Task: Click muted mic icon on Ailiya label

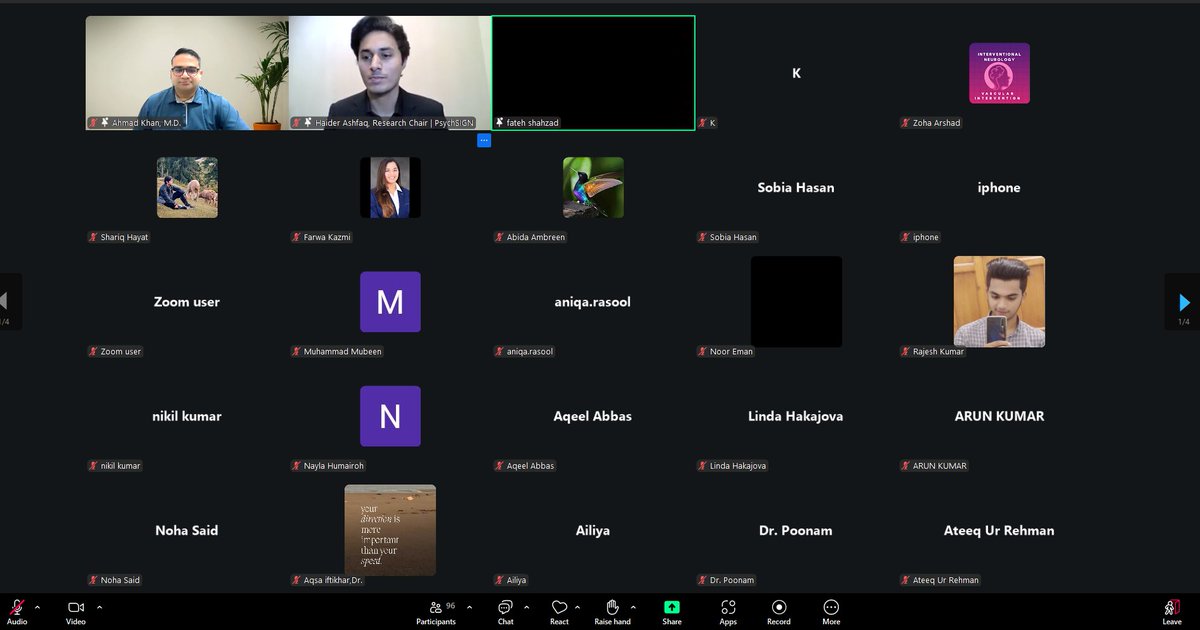Action: (x=500, y=580)
